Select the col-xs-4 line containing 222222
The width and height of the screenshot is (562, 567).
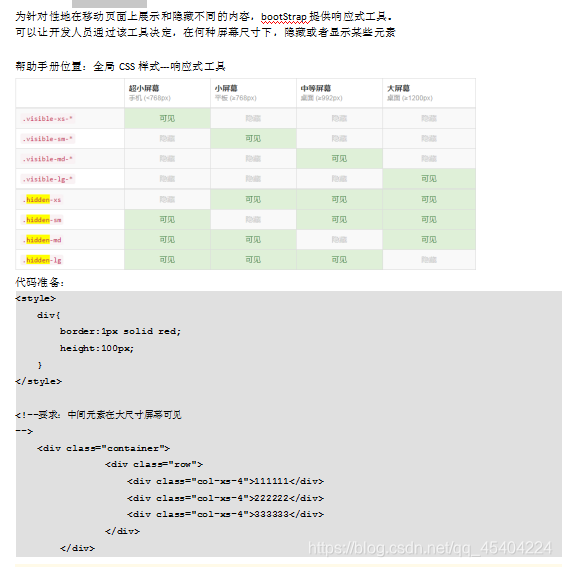226,499
